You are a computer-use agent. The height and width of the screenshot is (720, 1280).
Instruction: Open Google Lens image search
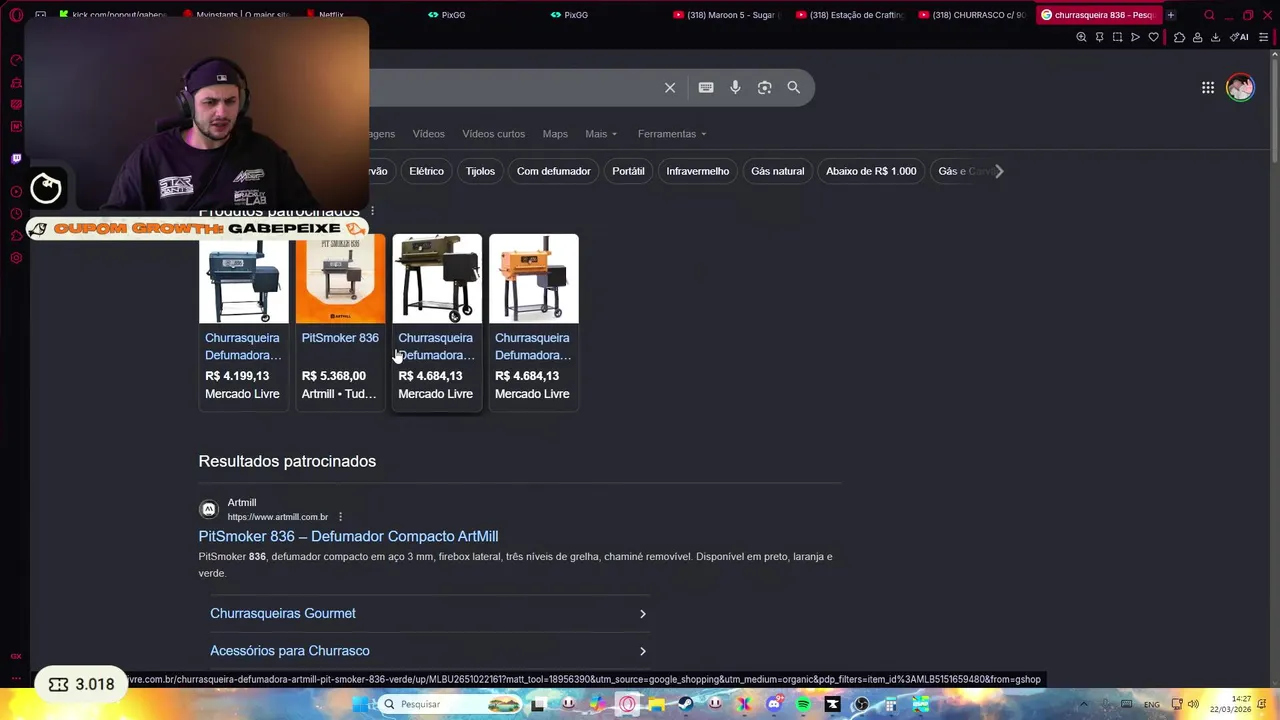(x=764, y=88)
